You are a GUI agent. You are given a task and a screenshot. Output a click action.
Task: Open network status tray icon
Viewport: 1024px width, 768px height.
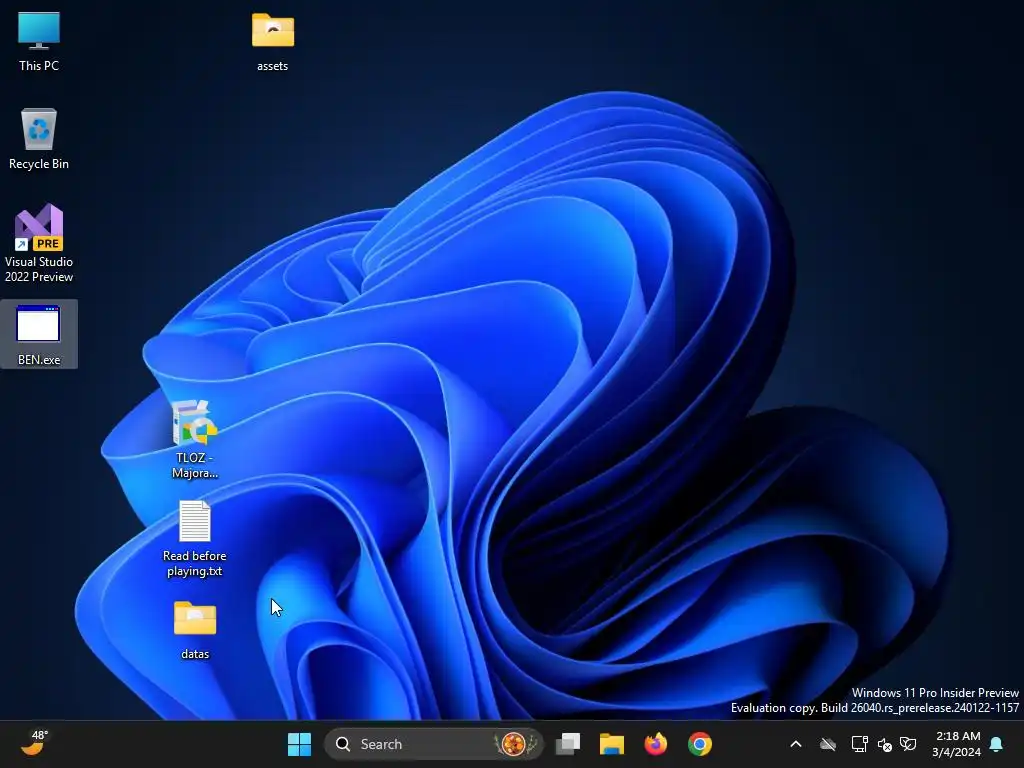859,744
